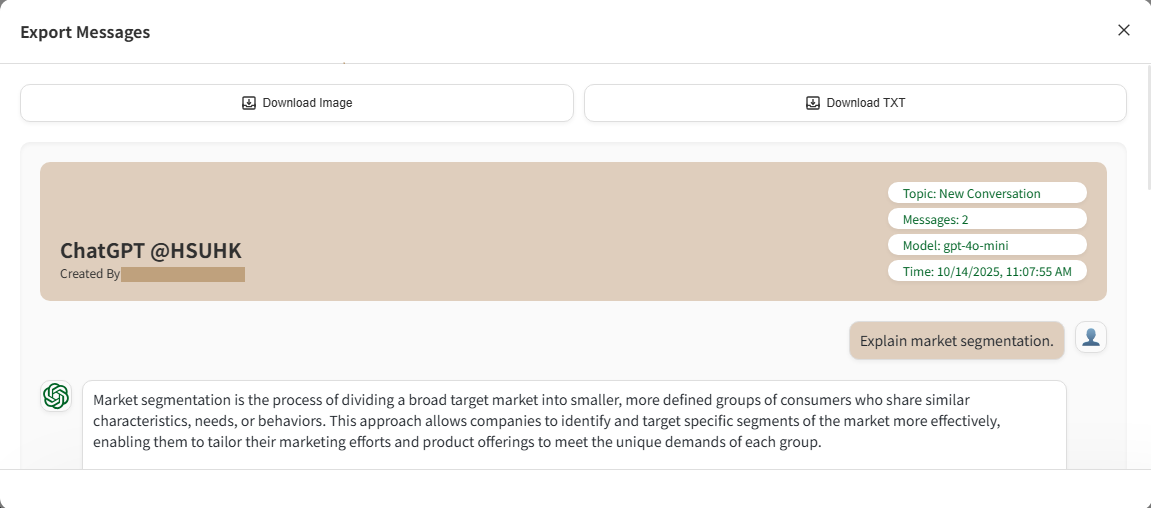Image resolution: width=1151 pixels, height=508 pixels.
Task: Click the redacted creator name block
Action: coord(183,274)
